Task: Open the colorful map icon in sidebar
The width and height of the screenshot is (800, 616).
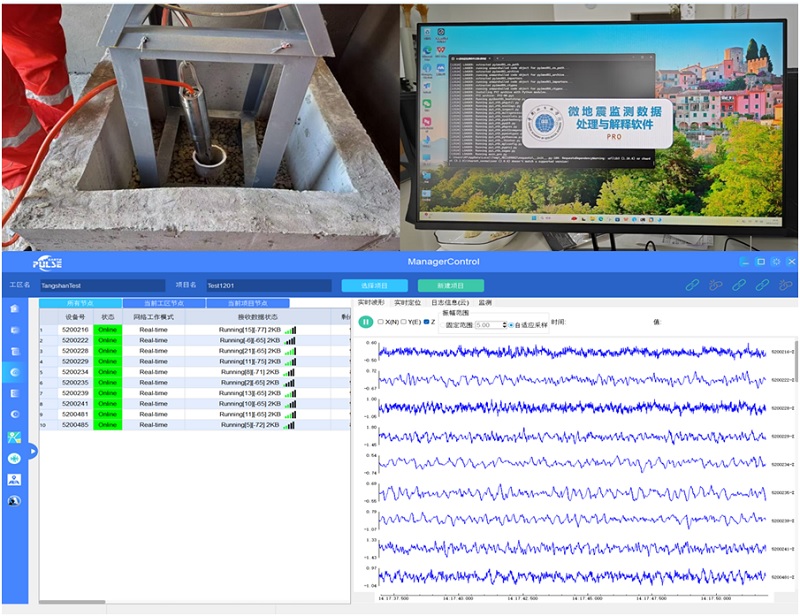Action: 14,437
